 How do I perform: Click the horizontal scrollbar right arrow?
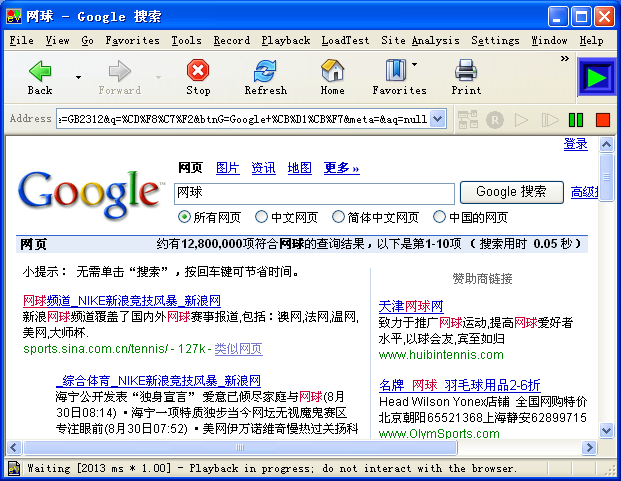tap(589, 447)
